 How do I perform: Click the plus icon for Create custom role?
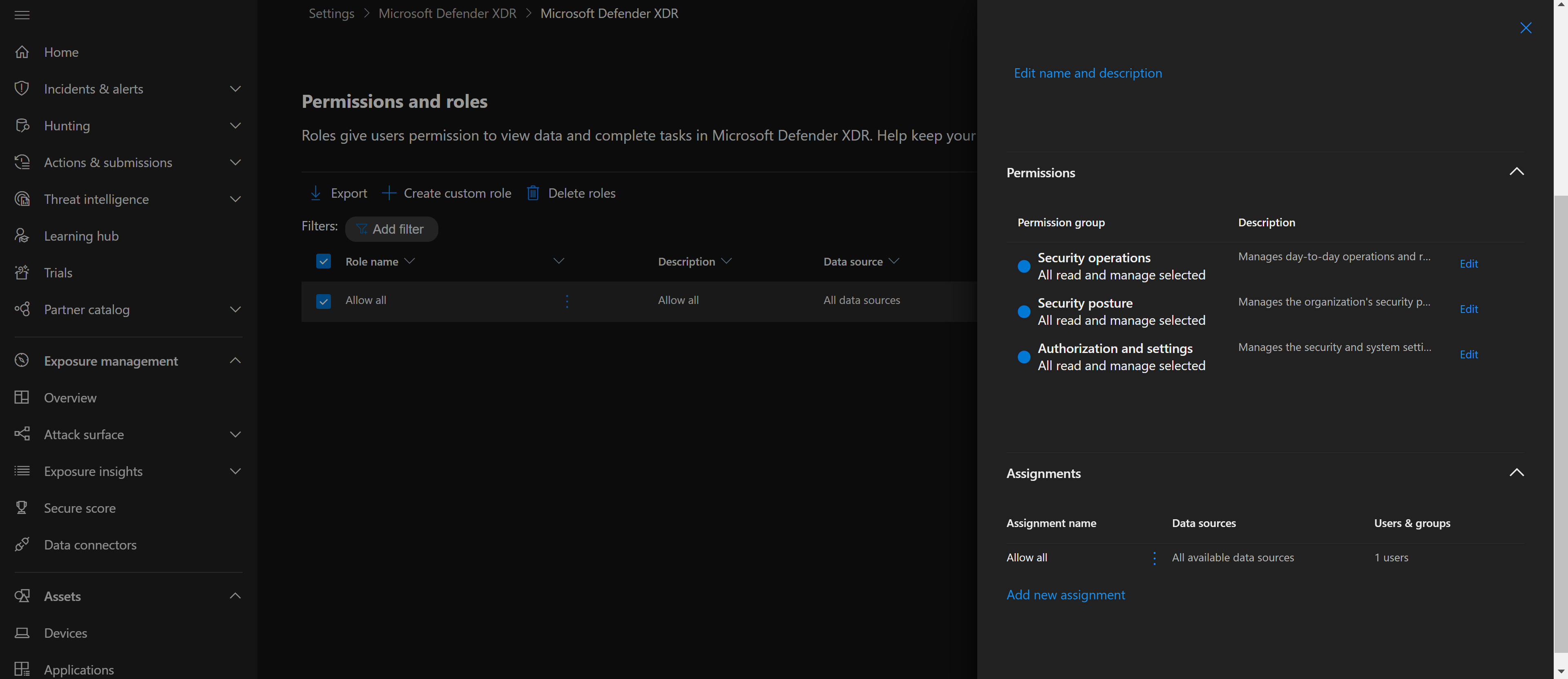tap(389, 194)
